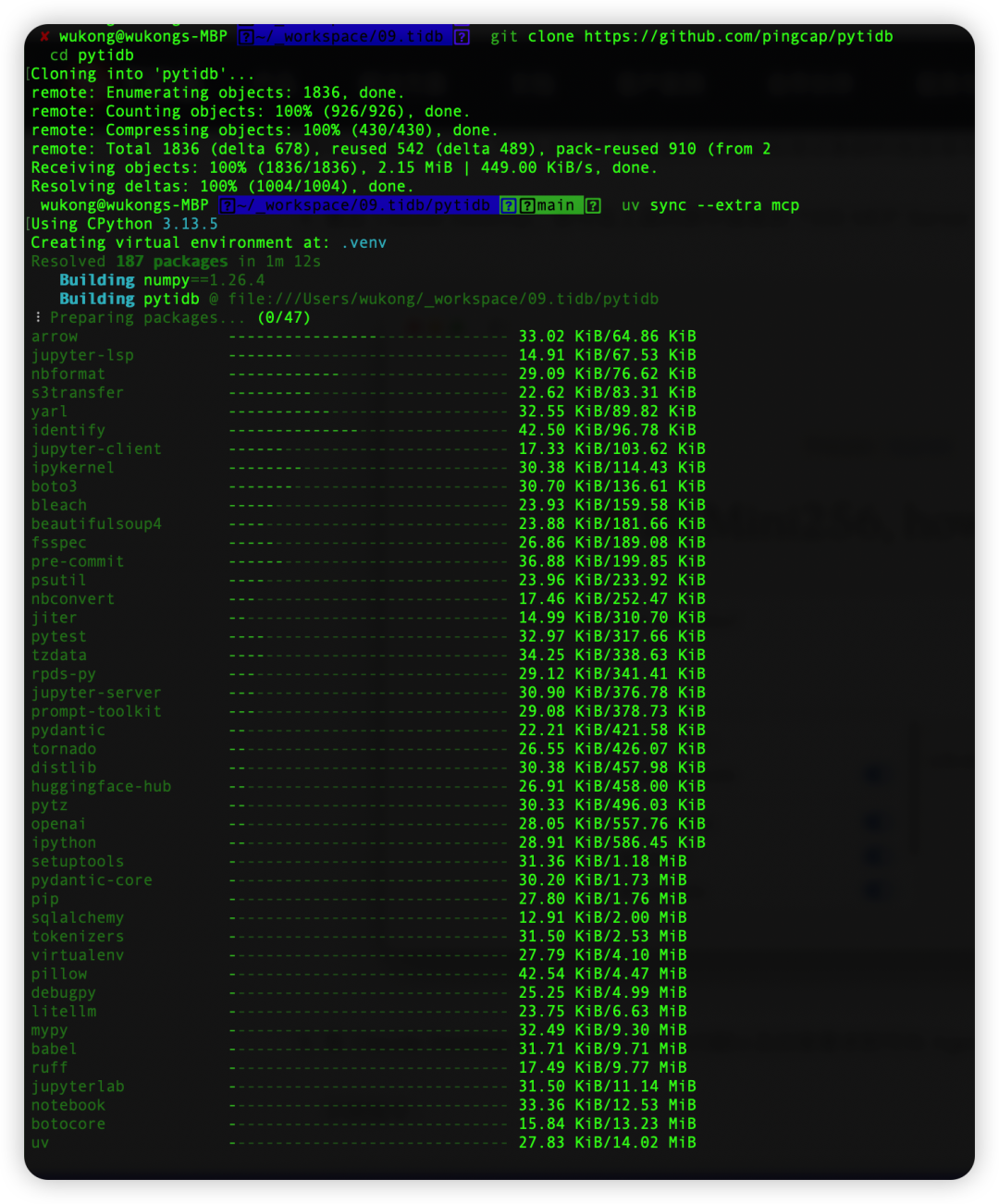Select the 'psutil' package name
The width and height of the screenshot is (999, 1204).
[59, 580]
